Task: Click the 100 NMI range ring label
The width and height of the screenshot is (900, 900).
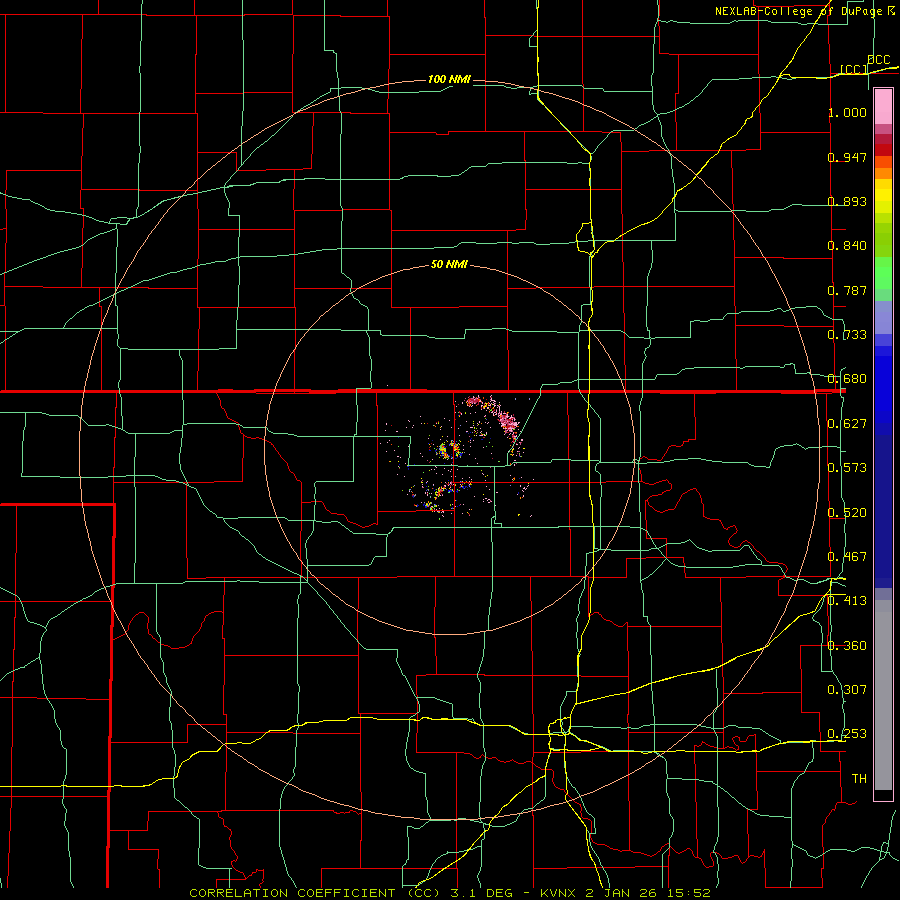Action: [x=449, y=79]
